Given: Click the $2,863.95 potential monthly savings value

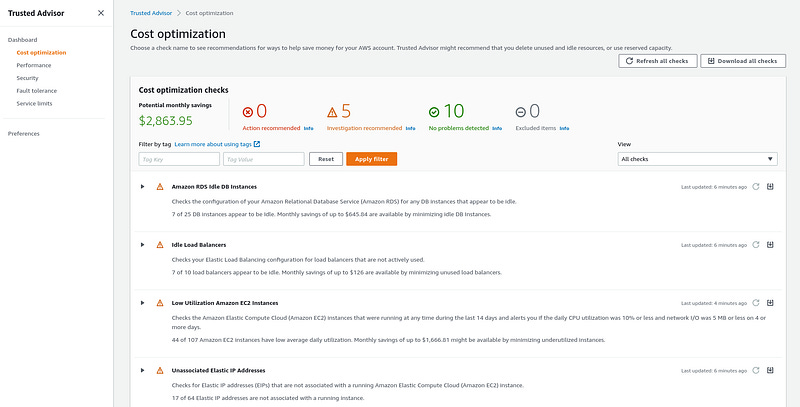Looking at the screenshot, I should (166, 121).
